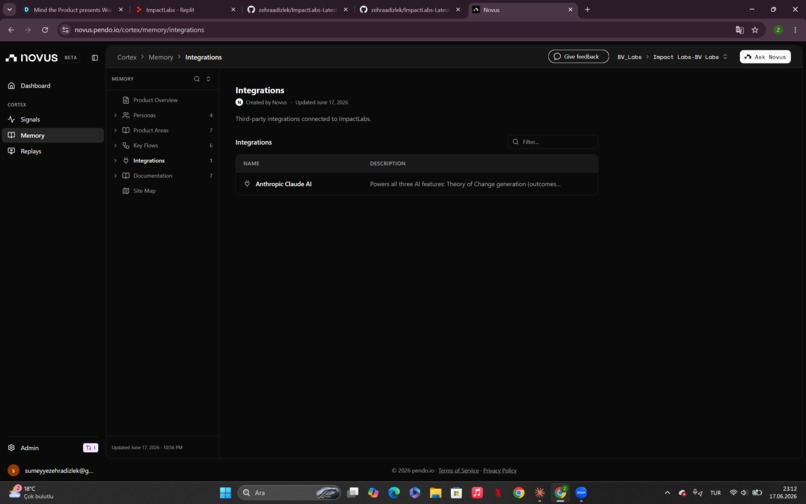Open Netflix from the taskbar

pos(498,493)
